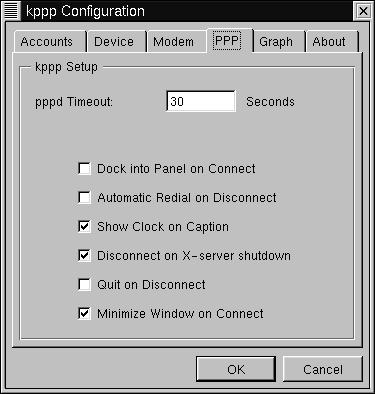Uncheck Show Clock on Caption
This screenshot has width=375, height=394.
[84, 227]
